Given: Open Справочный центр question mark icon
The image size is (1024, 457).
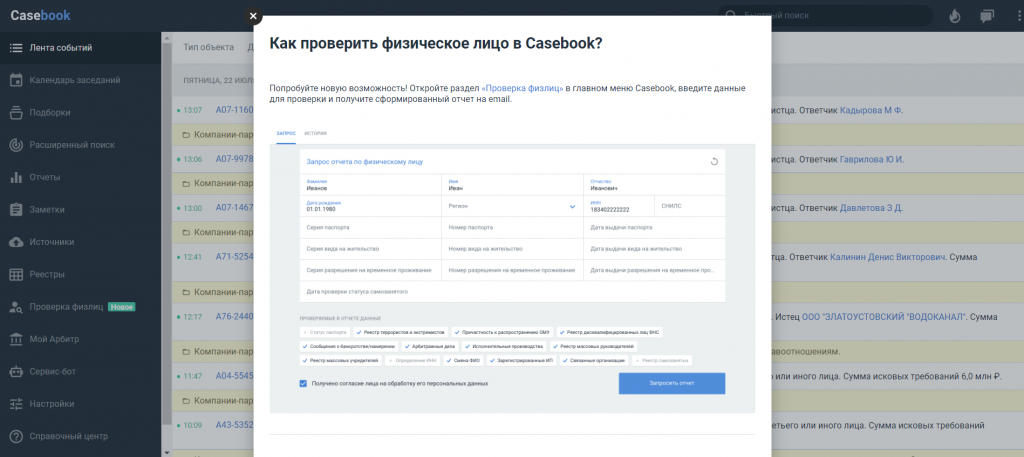Looking at the screenshot, I should click(x=16, y=436).
